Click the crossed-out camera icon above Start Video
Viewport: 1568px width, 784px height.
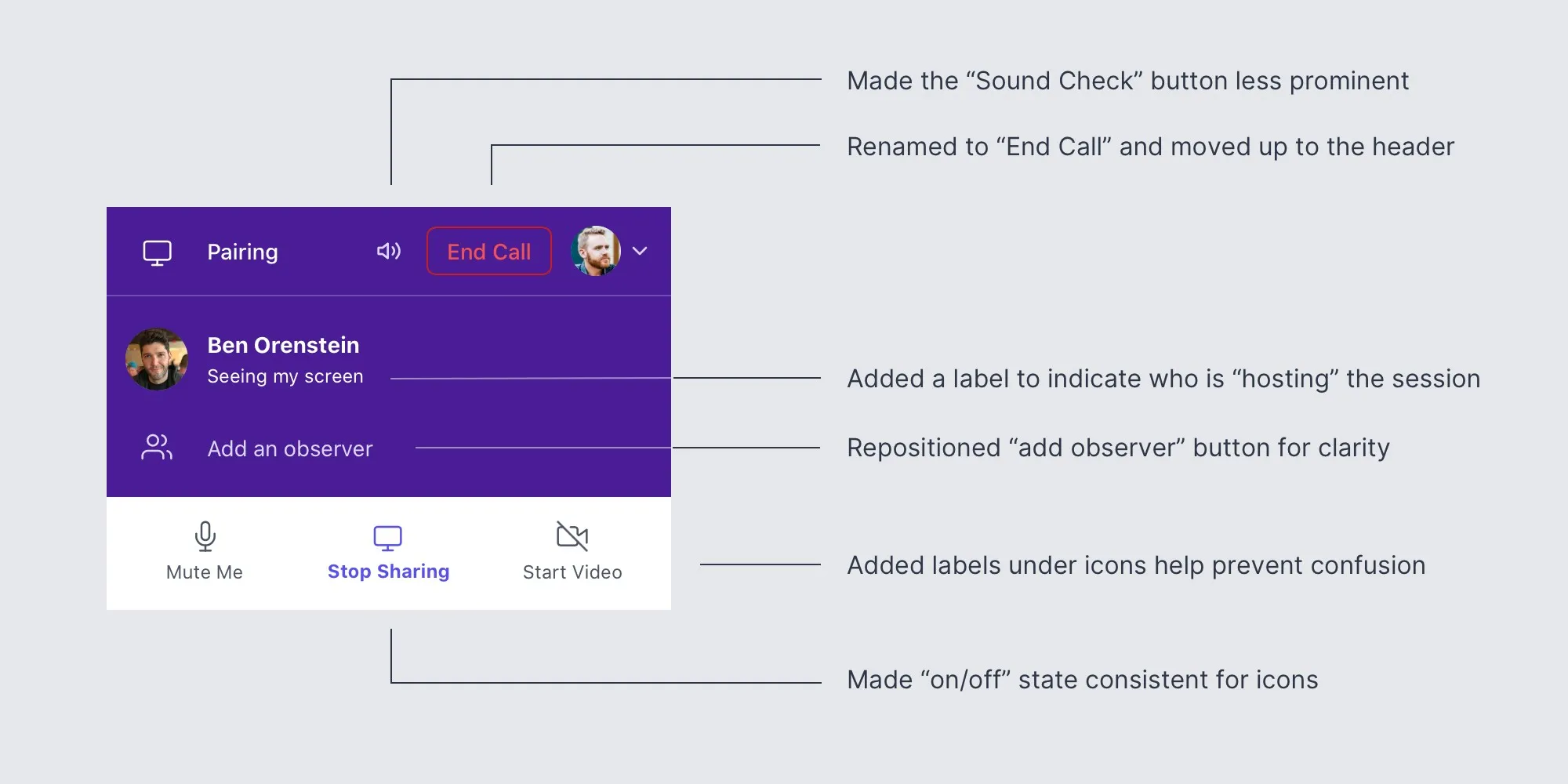click(x=572, y=537)
